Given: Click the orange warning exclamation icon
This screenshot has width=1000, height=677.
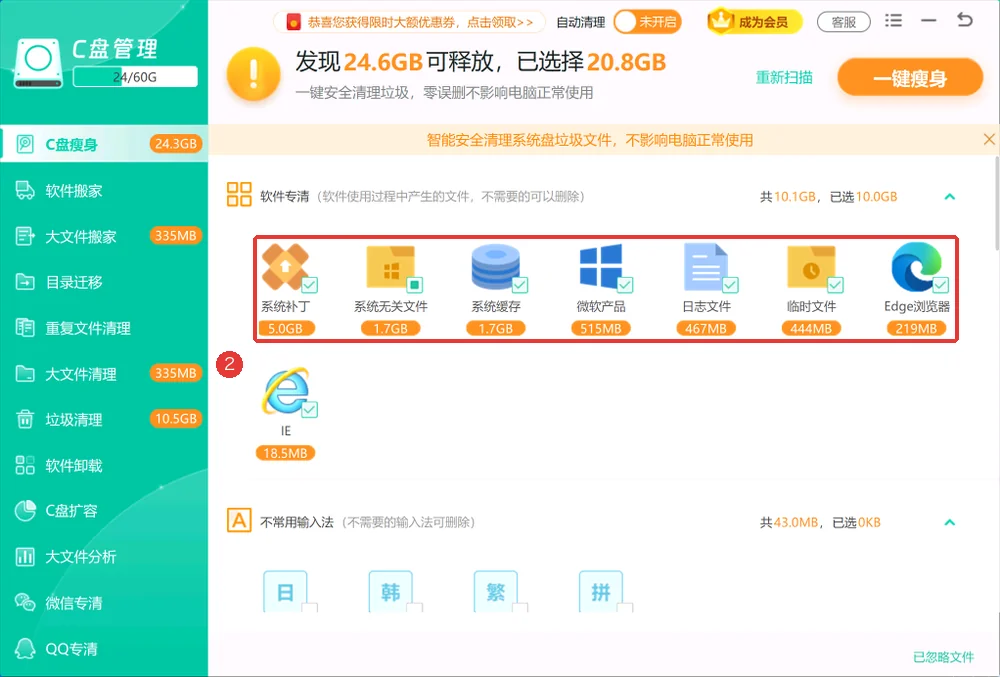Looking at the screenshot, I should click(253, 74).
